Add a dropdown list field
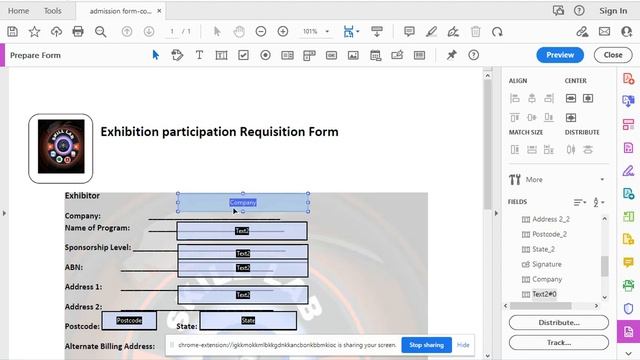Viewport: 640px width, 360px height. pos(309,55)
